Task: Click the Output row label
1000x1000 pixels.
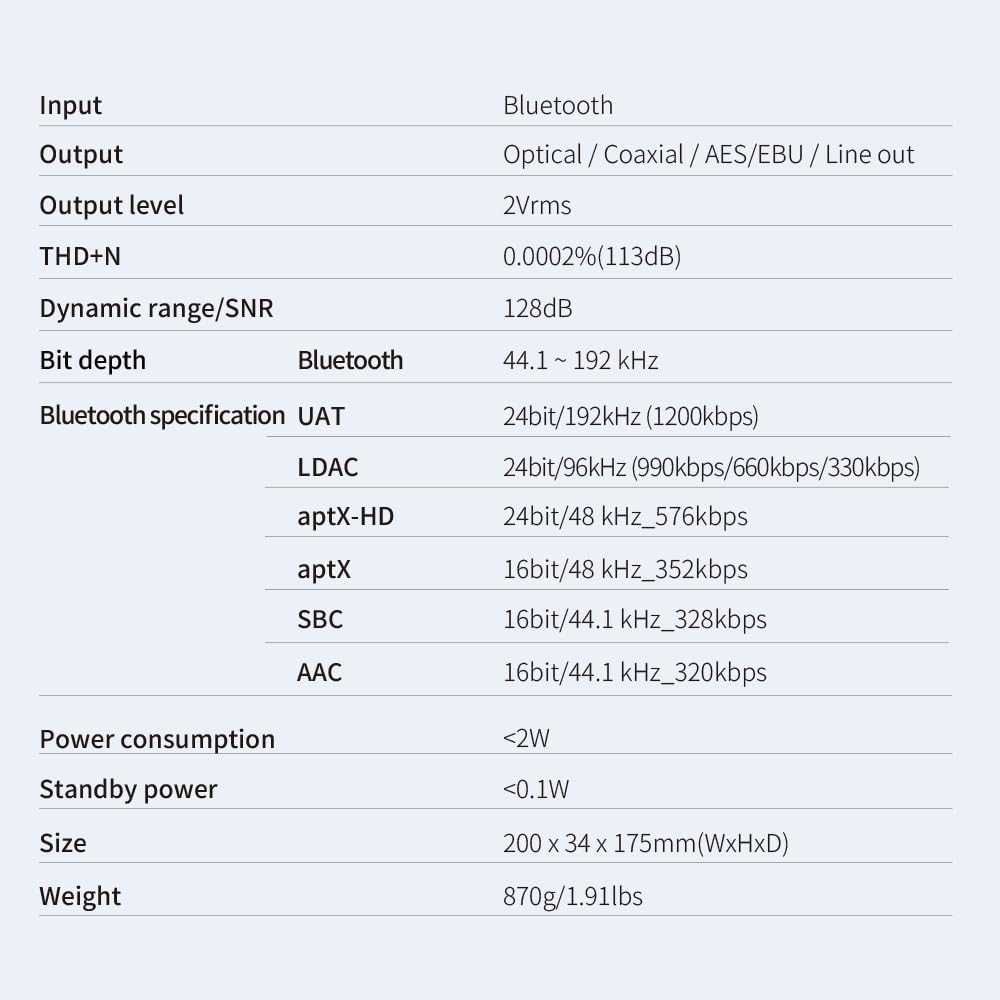Action: tap(81, 155)
